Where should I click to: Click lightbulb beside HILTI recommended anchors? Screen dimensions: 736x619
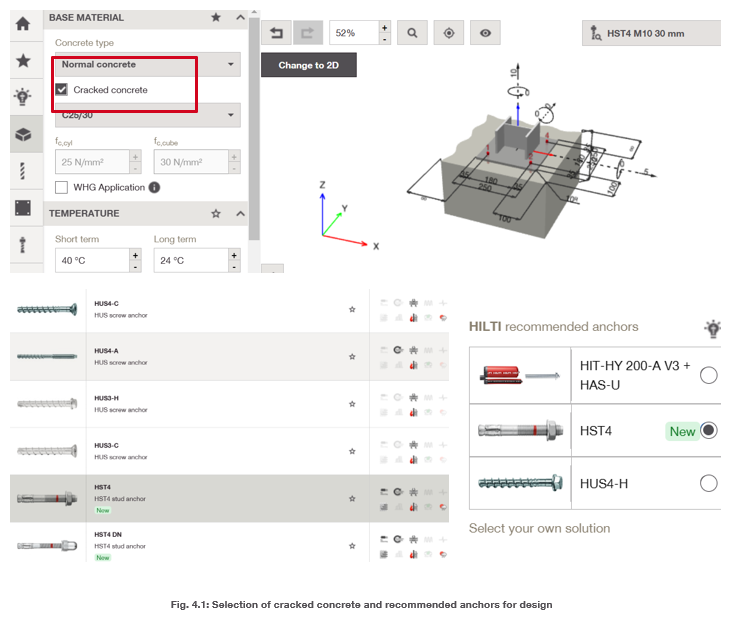pyautogui.click(x=712, y=329)
